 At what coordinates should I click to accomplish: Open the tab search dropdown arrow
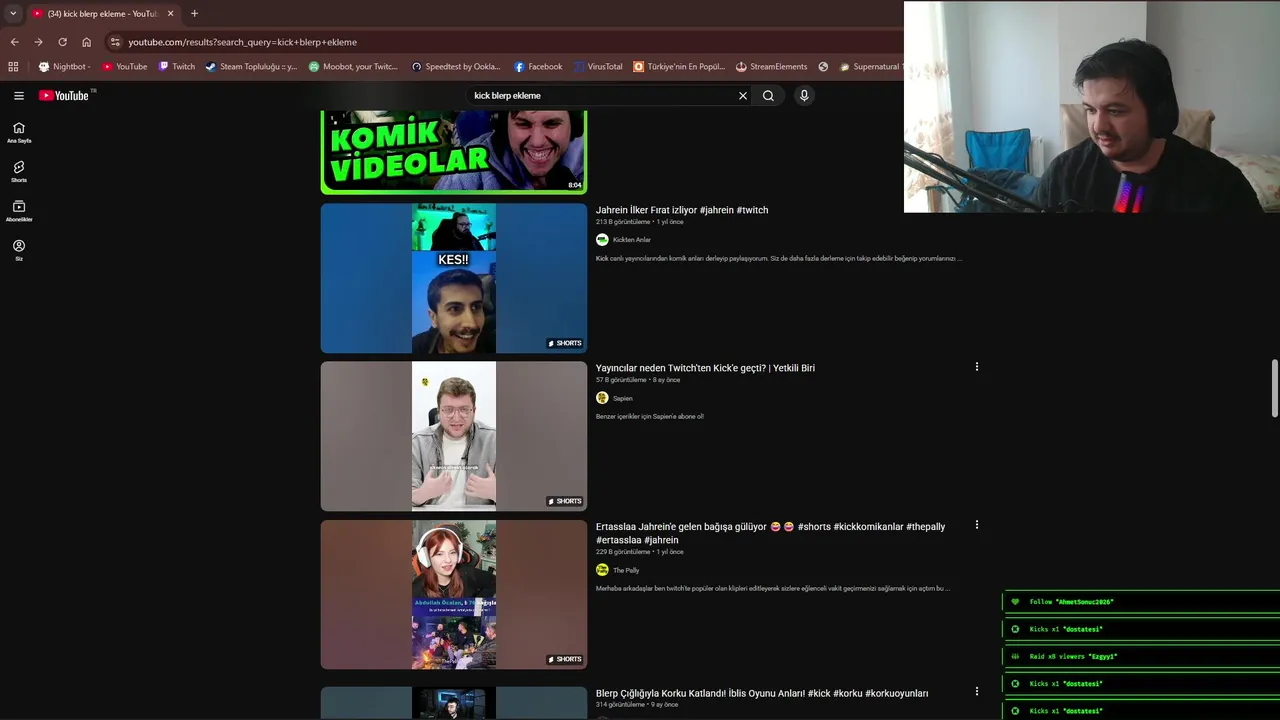(x=13, y=13)
